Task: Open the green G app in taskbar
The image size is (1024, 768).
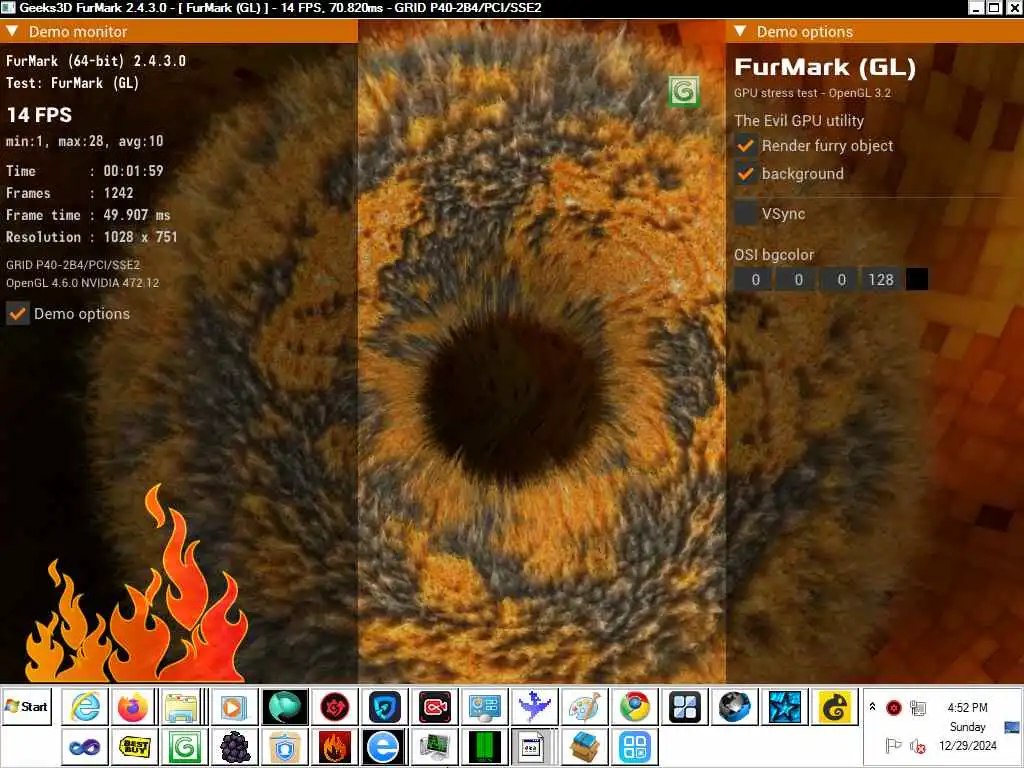Action: (185, 746)
